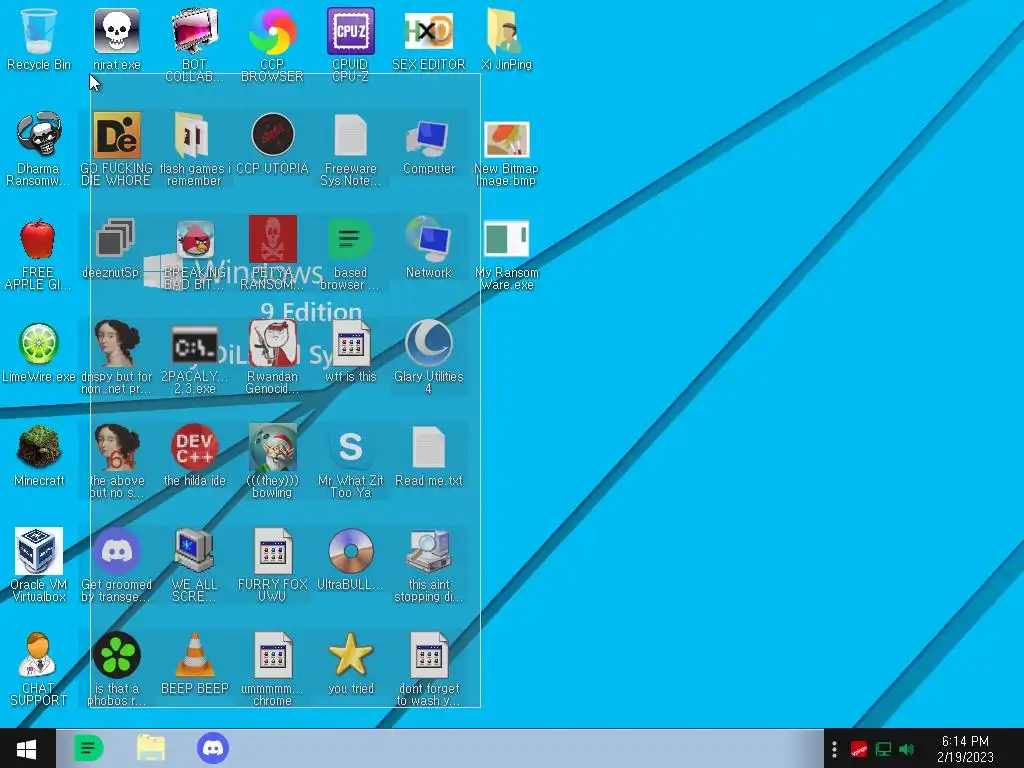The width and height of the screenshot is (1024, 768).
Task: Open the volume speaker tray icon
Action: [906, 749]
